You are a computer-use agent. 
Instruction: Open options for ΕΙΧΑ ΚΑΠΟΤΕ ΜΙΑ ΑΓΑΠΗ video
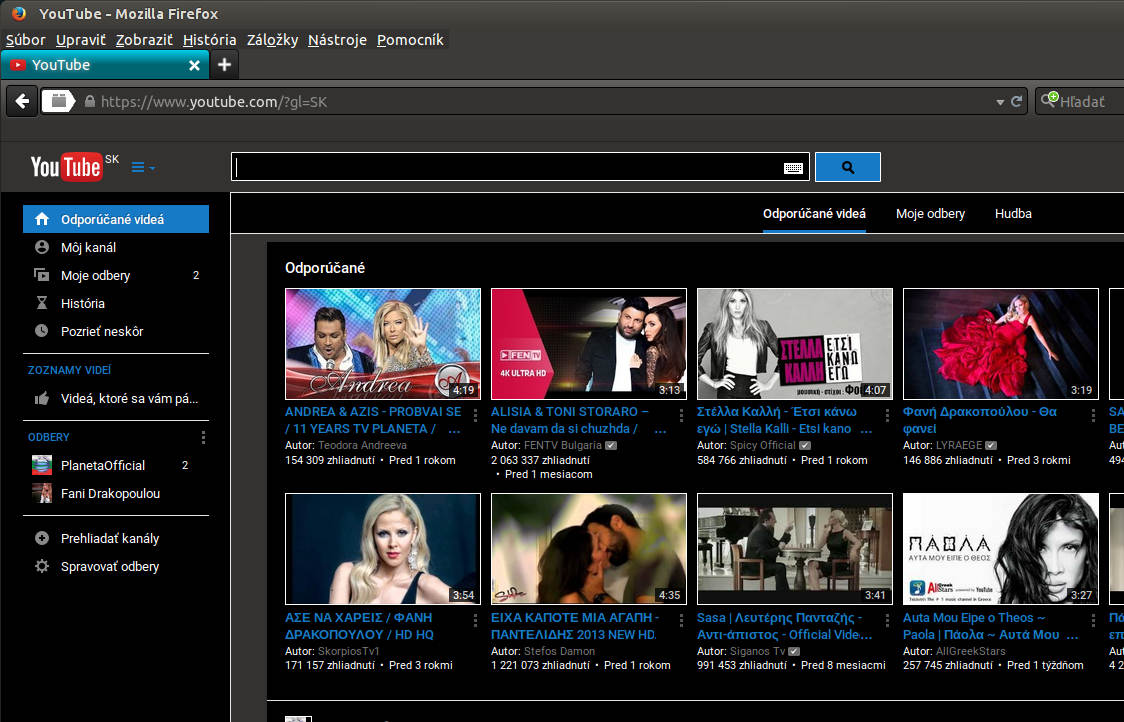[x=681, y=621]
